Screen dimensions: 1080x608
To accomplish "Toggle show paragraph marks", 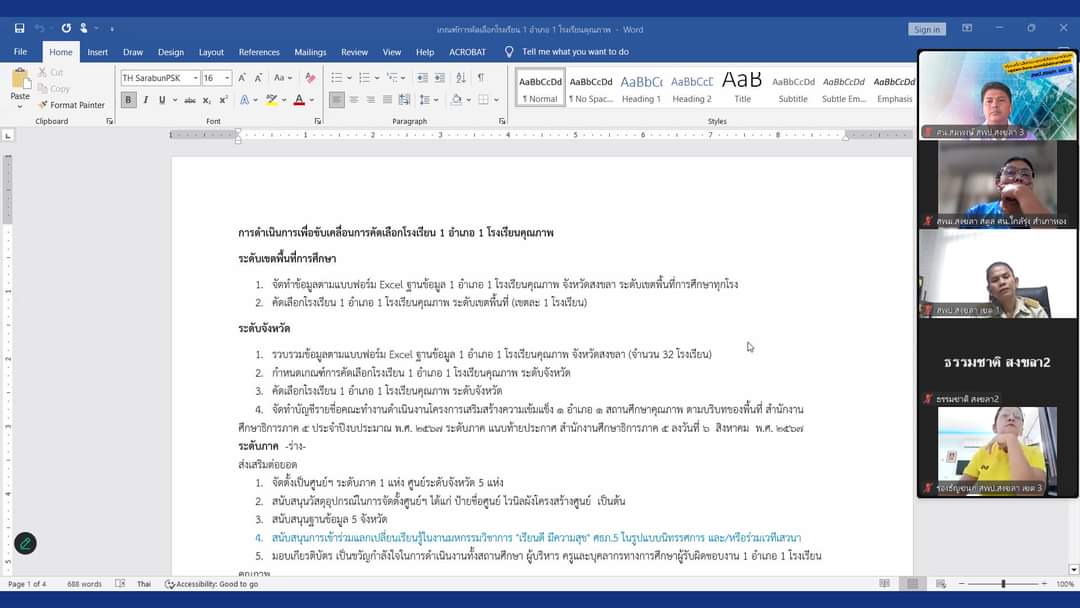I will coord(481,78).
